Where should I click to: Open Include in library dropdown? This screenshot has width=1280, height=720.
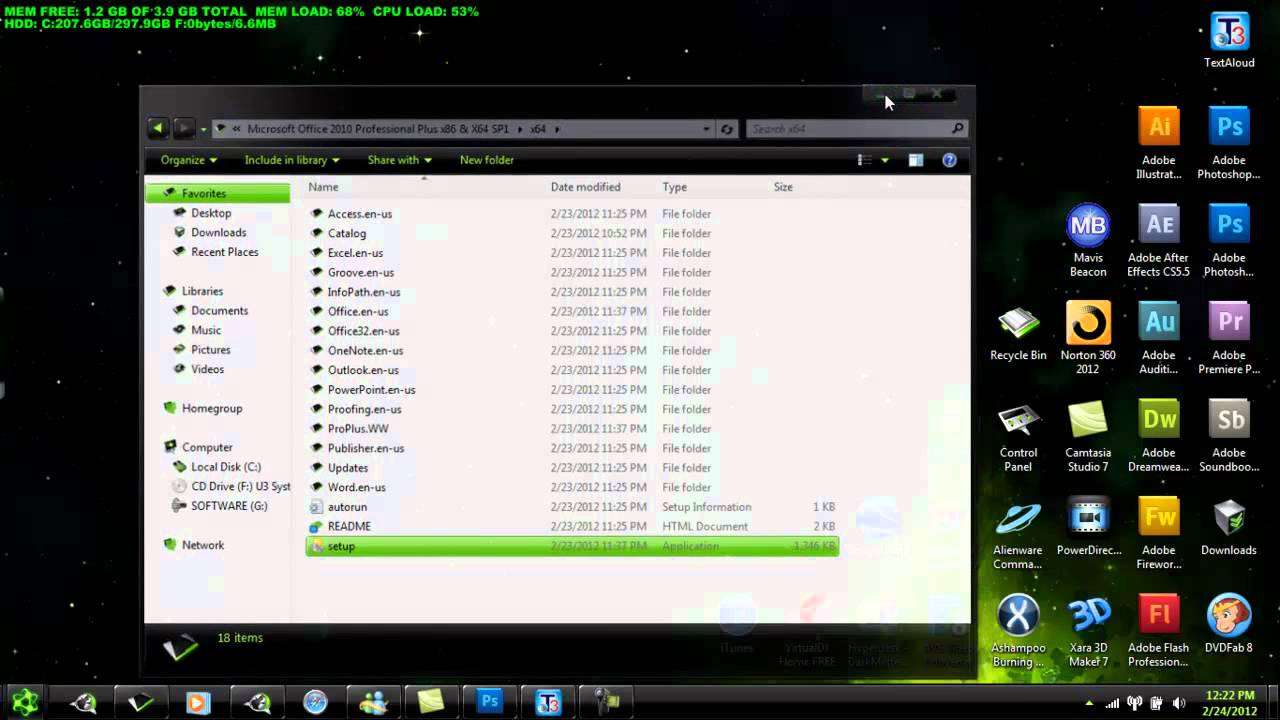pyautogui.click(x=292, y=160)
